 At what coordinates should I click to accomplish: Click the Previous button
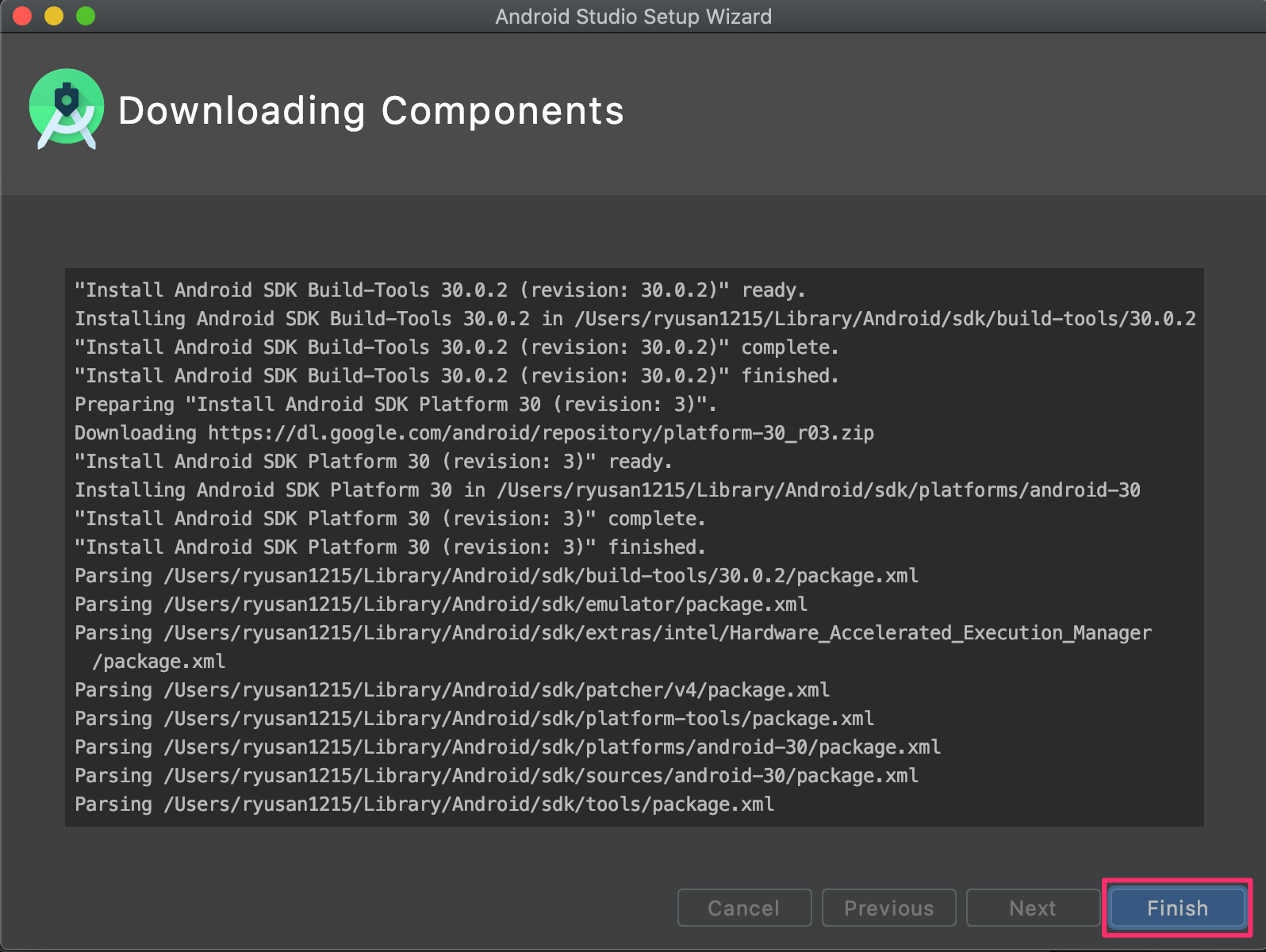(x=888, y=908)
